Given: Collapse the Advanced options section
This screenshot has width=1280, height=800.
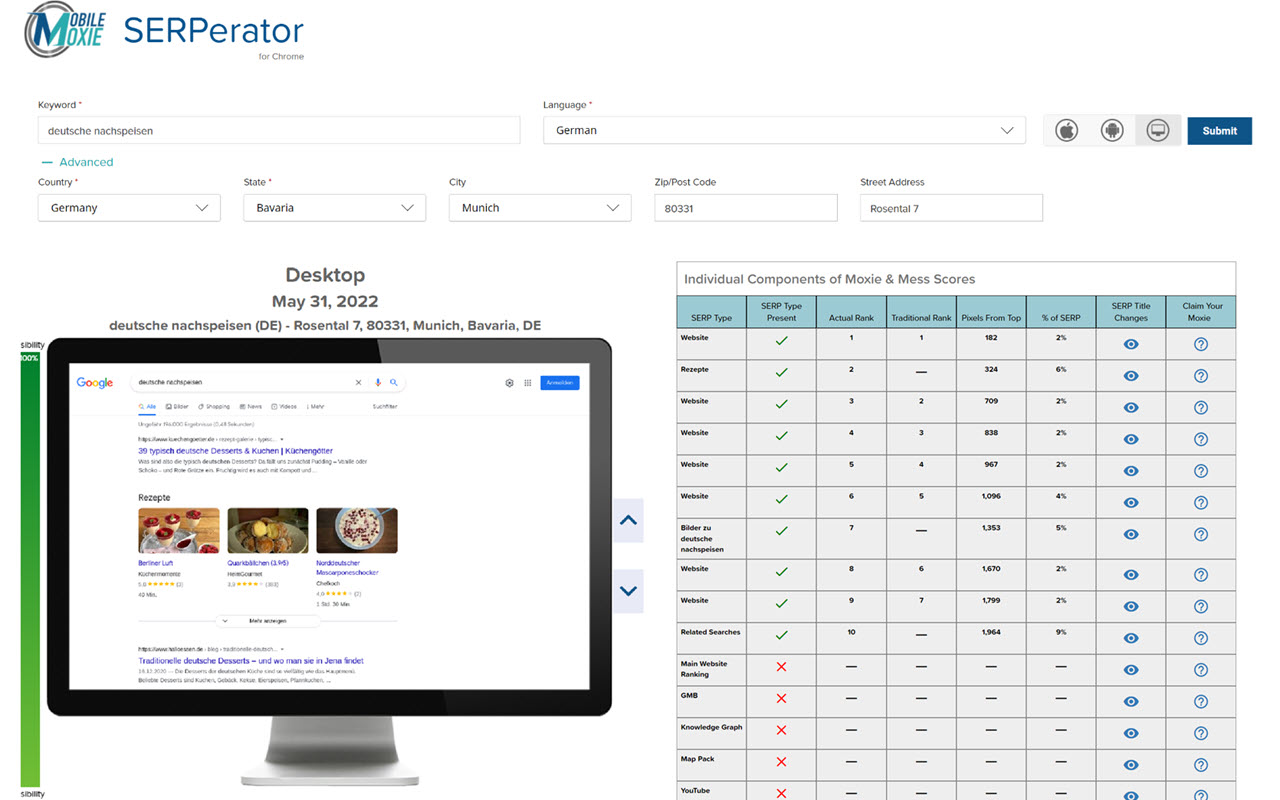Looking at the screenshot, I should tap(78, 162).
